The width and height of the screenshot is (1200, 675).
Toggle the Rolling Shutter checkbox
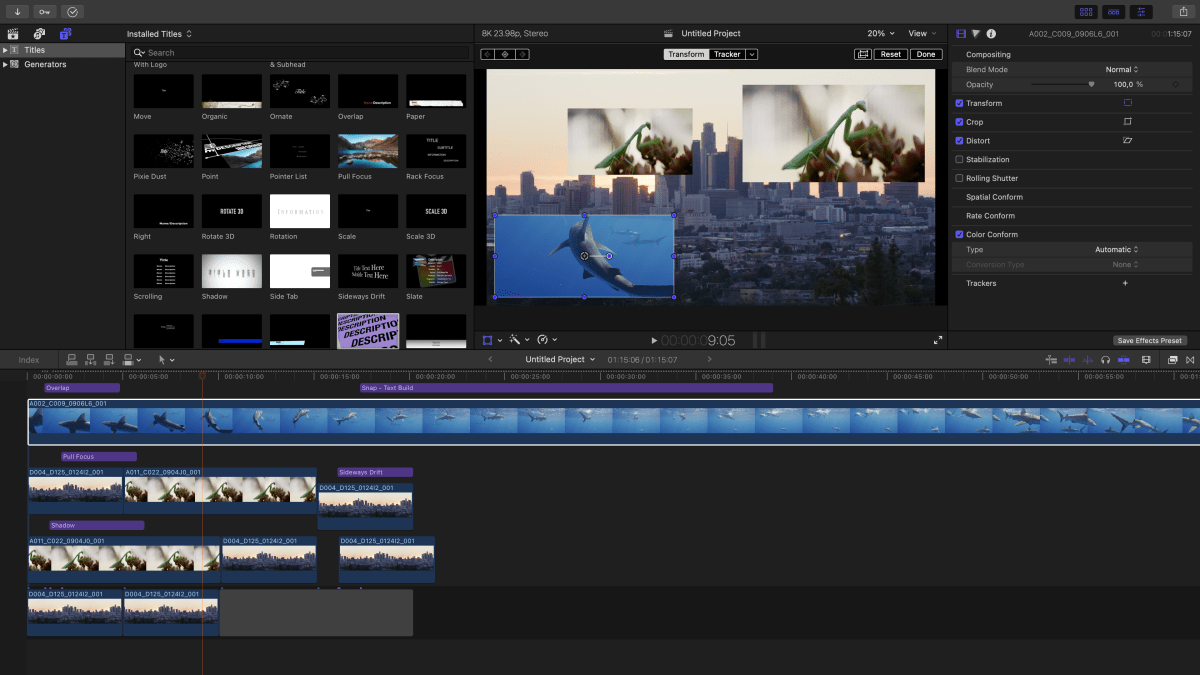(959, 177)
